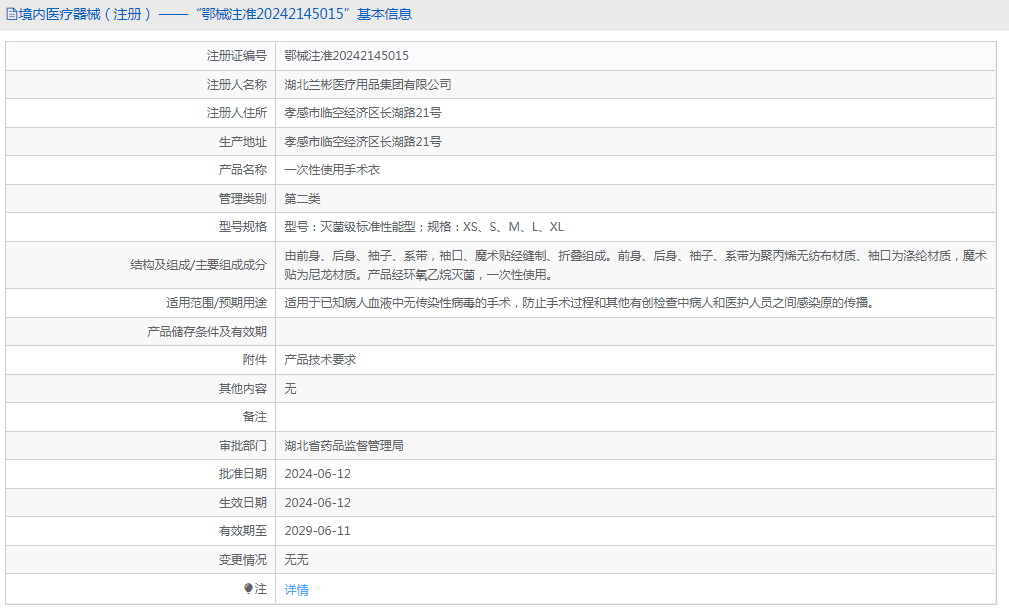This screenshot has width=1009, height=612.
Task: Select registrant name 湖北兰彬医疗用品集团有限公司
Action: pyautogui.click(x=367, y=84)
